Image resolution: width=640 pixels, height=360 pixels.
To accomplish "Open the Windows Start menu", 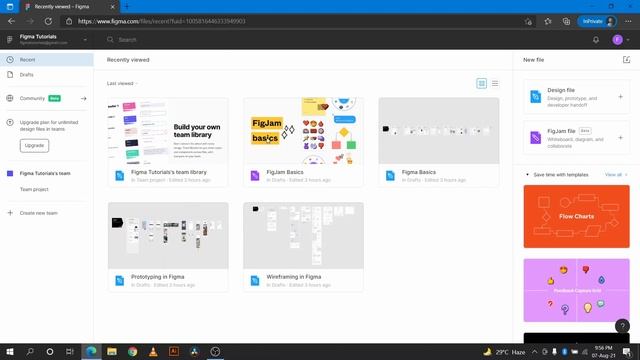I will (10, 351).
